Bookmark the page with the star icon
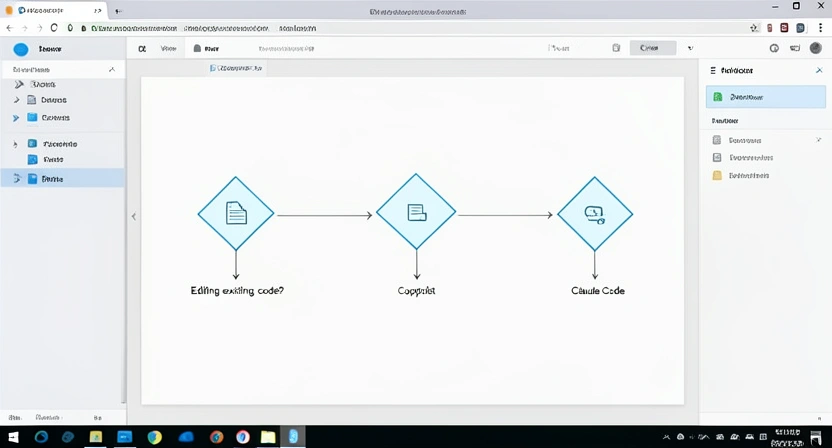The height and width of the screenshot is (448, 832). [754, 28]
